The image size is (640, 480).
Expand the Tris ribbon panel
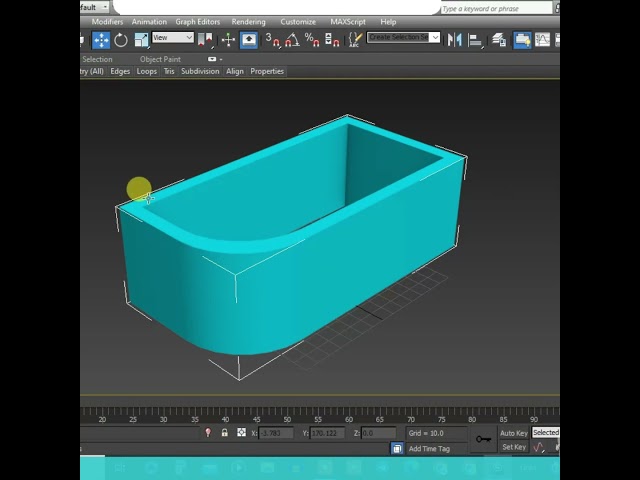169,71
